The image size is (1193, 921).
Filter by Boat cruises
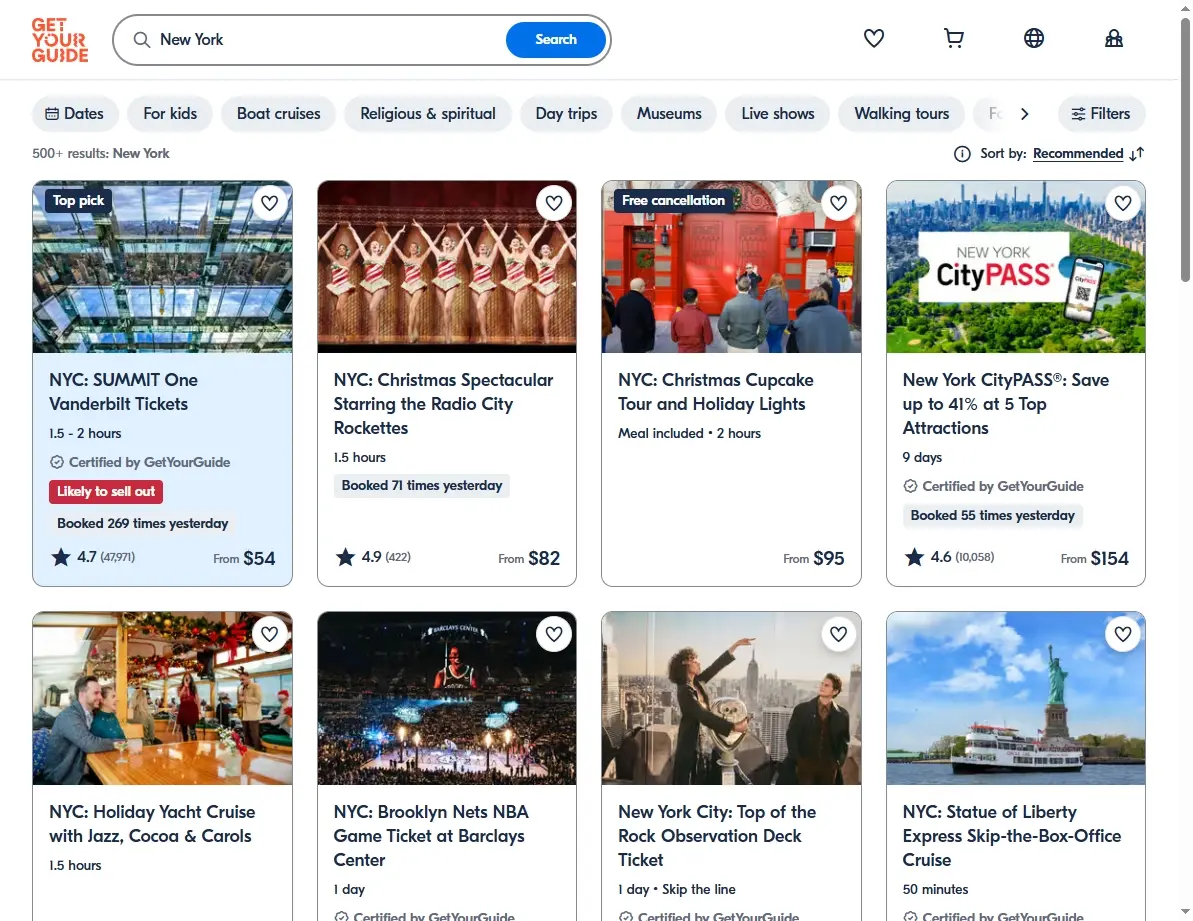point(278,113)
